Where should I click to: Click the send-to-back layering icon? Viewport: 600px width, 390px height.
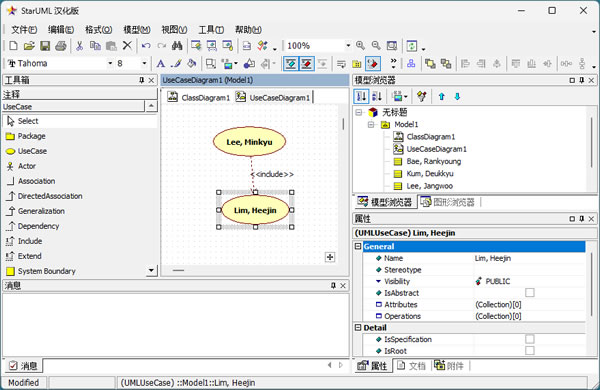click(446, 64)
